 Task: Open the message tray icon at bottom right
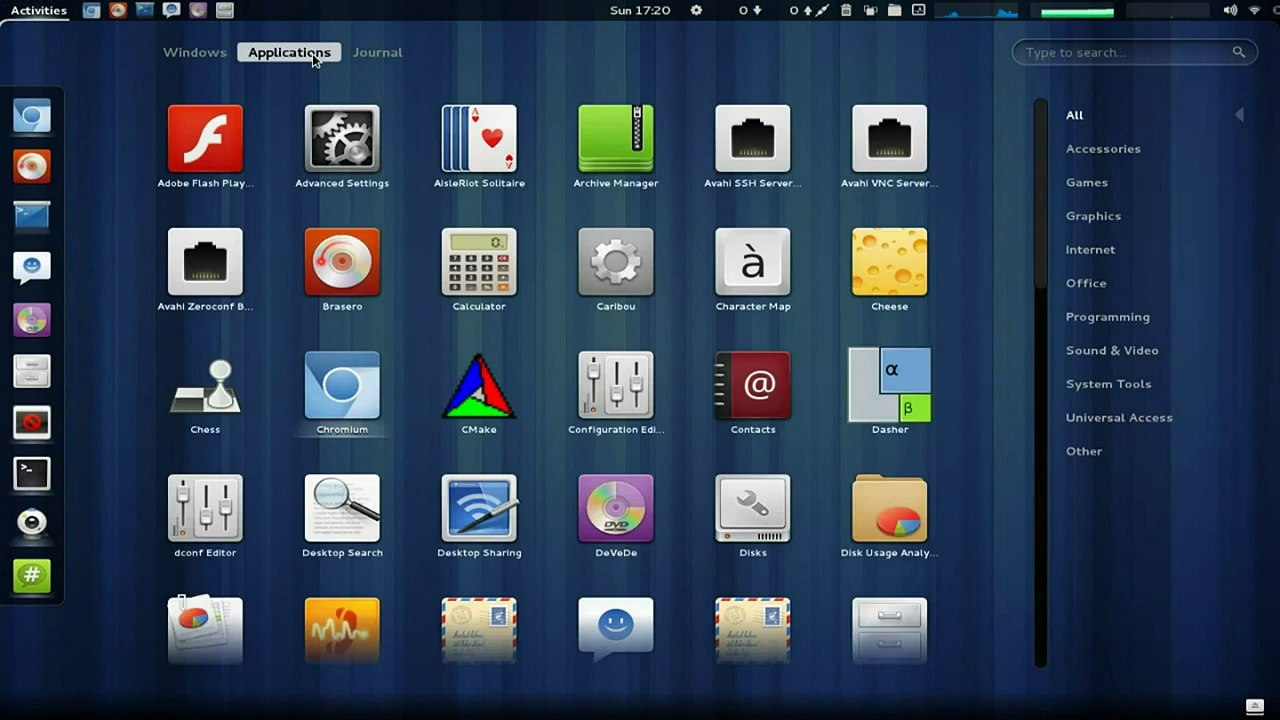point(1255,707)
